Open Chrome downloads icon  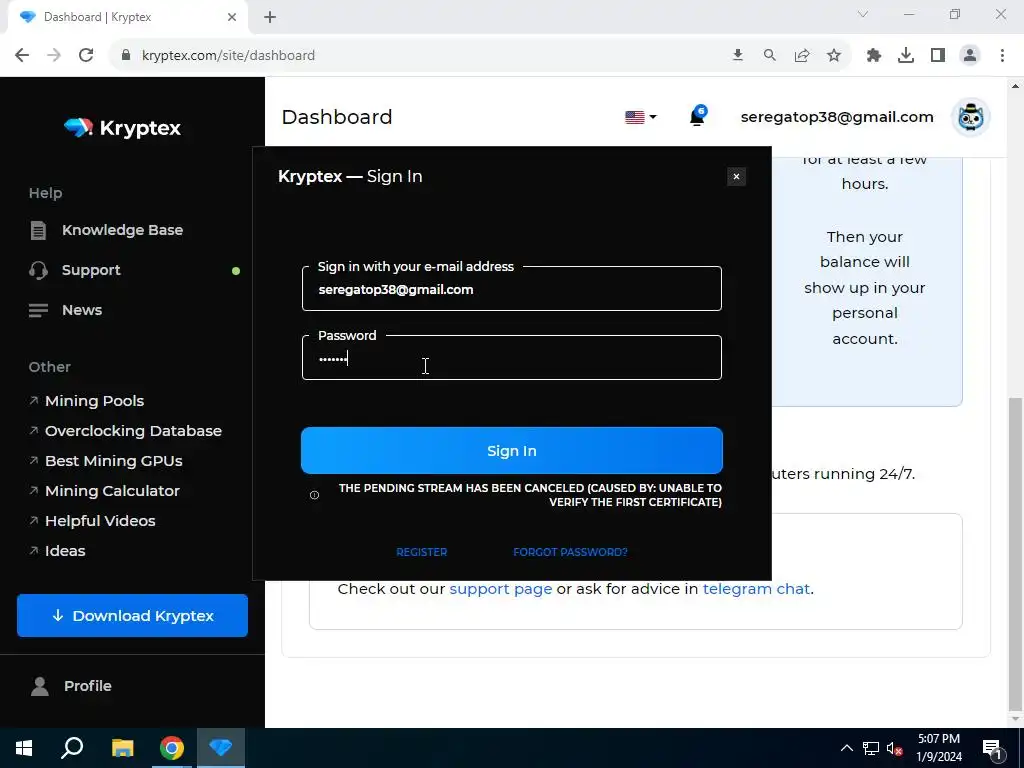pyautogui.click(x=906, y=55)
